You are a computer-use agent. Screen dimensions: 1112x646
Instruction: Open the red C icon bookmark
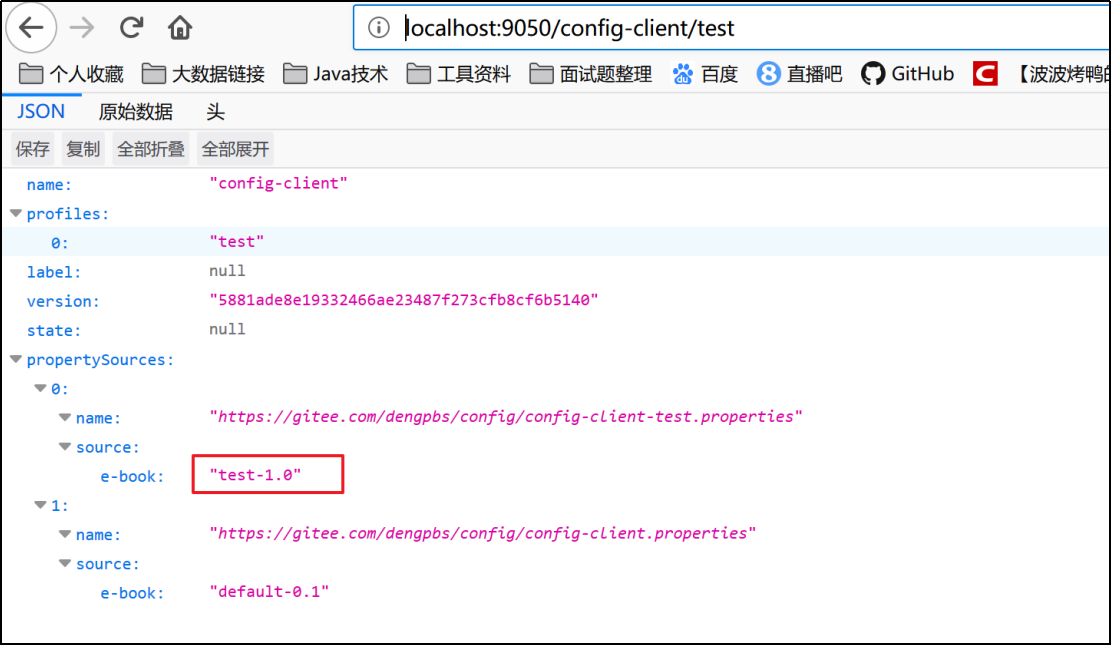[x=985, y=74]
